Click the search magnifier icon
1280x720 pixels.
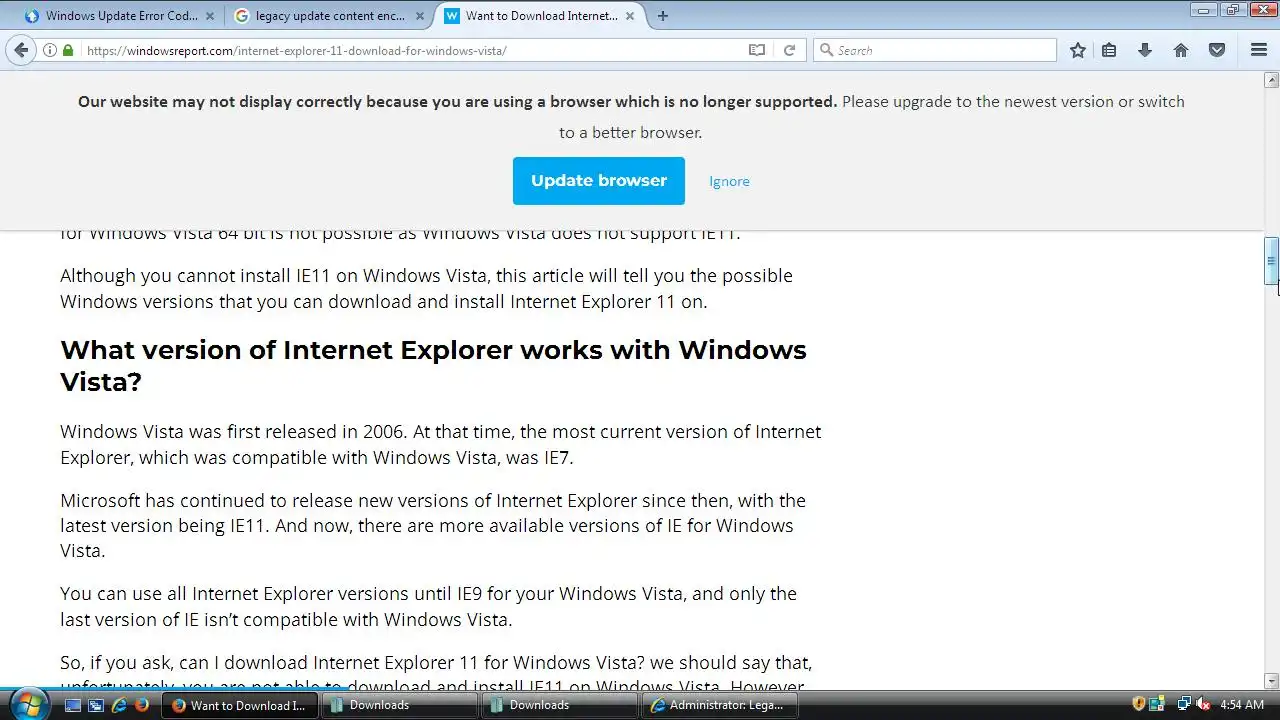[x=826, y=50]
